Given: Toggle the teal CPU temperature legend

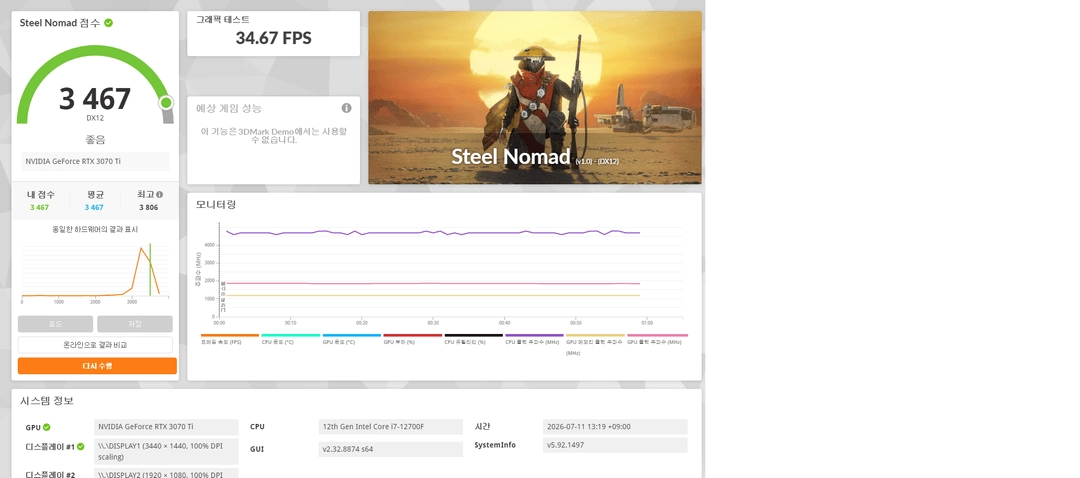Looking at the screenshot, I should click(291, 339).
